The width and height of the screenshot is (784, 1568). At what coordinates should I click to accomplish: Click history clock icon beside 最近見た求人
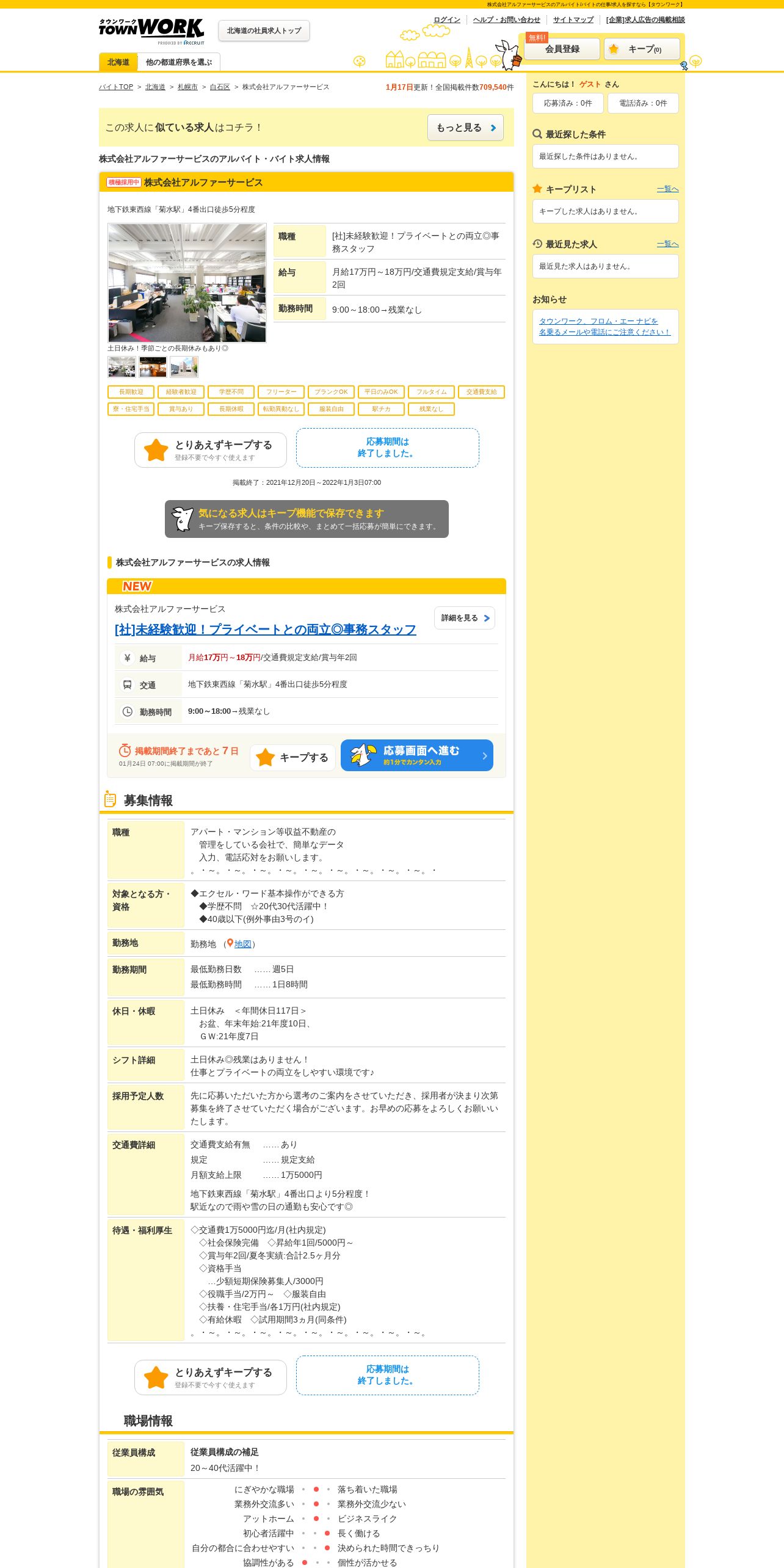[537, 244]
